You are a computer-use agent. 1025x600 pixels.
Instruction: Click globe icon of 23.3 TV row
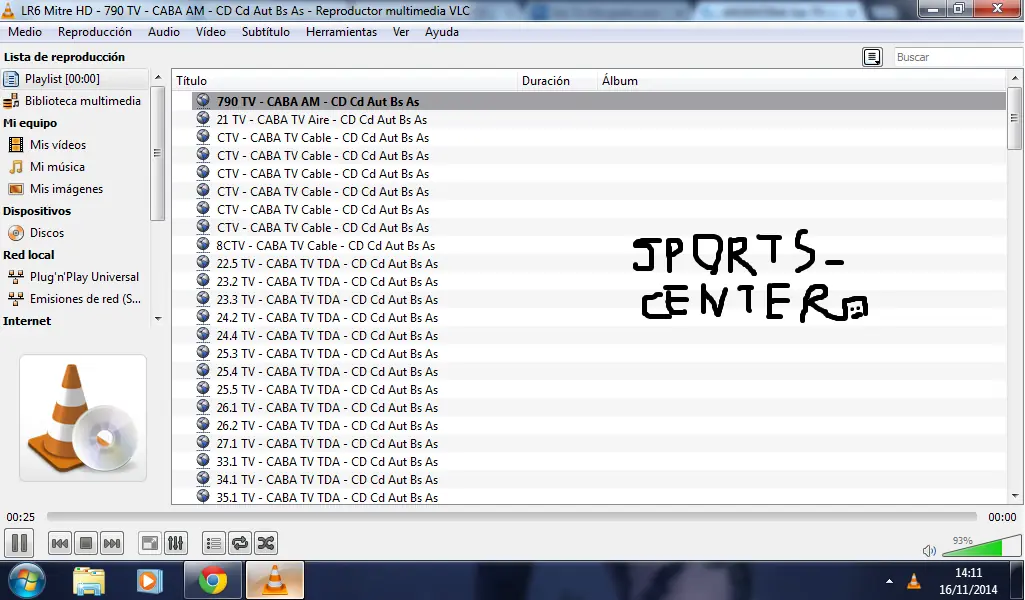point(203,299)
